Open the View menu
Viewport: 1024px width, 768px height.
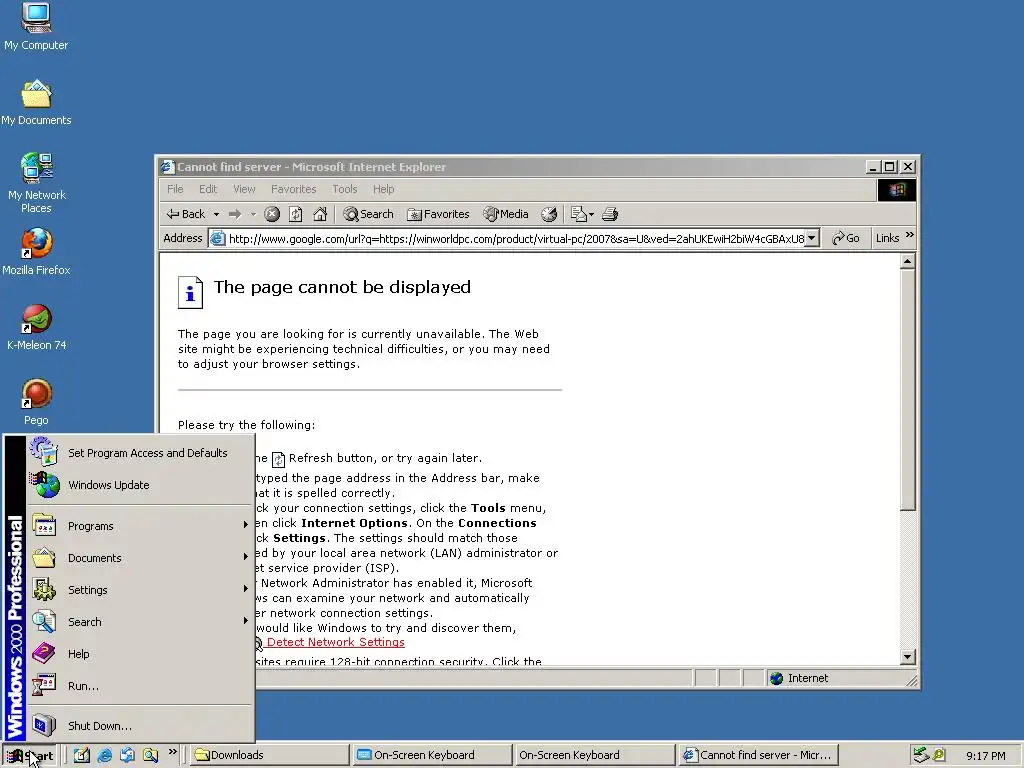point(244,189)
